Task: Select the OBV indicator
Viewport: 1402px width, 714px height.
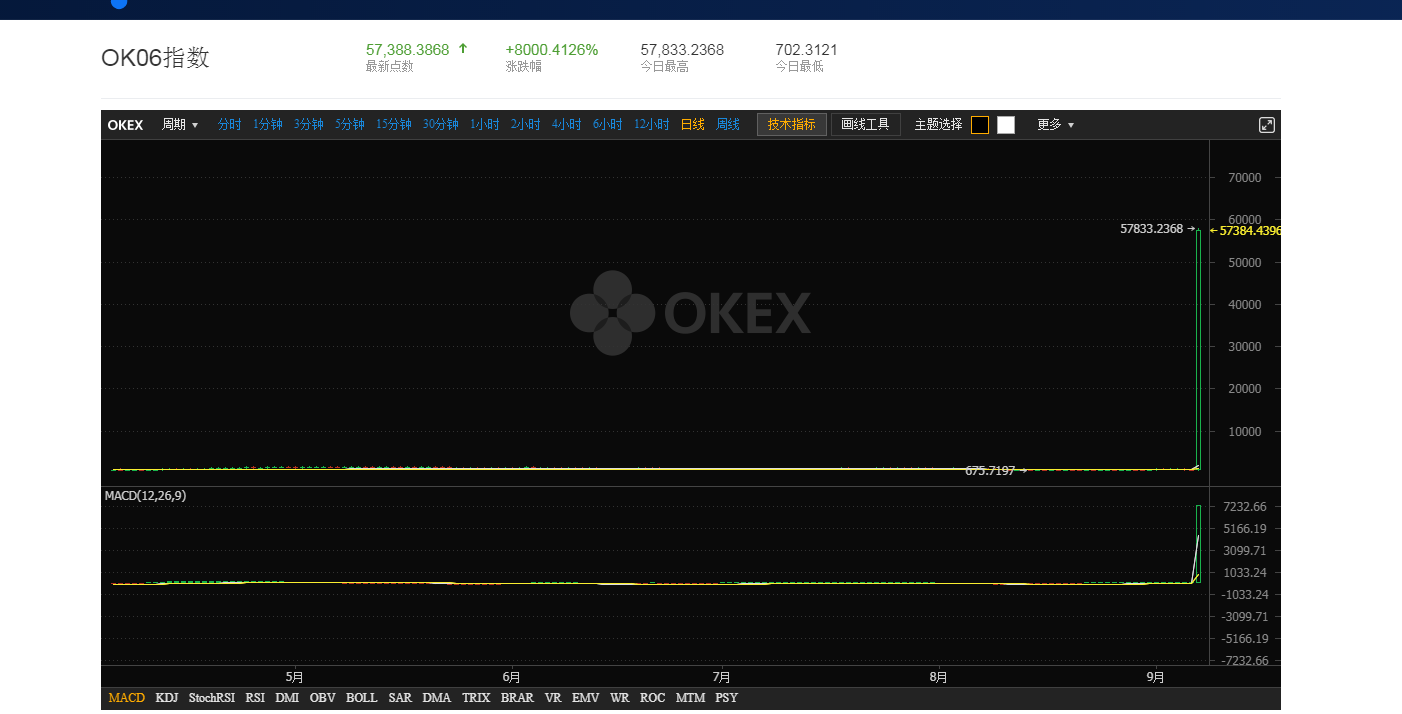Action: tap(323, 698)
